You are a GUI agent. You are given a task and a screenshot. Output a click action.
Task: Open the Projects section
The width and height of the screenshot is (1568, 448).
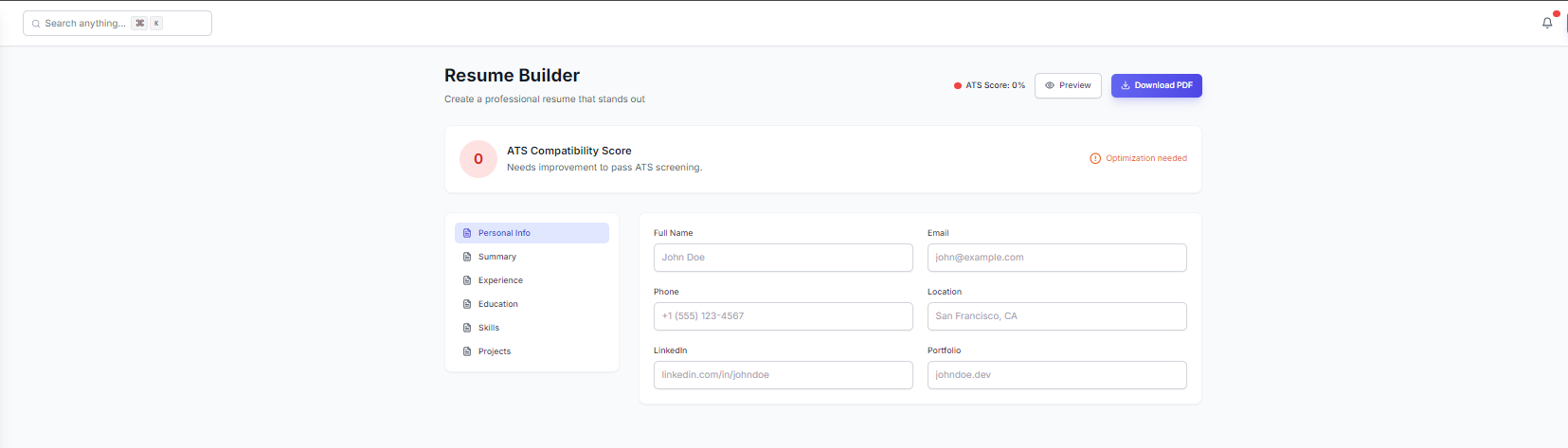tap(532, 351)
